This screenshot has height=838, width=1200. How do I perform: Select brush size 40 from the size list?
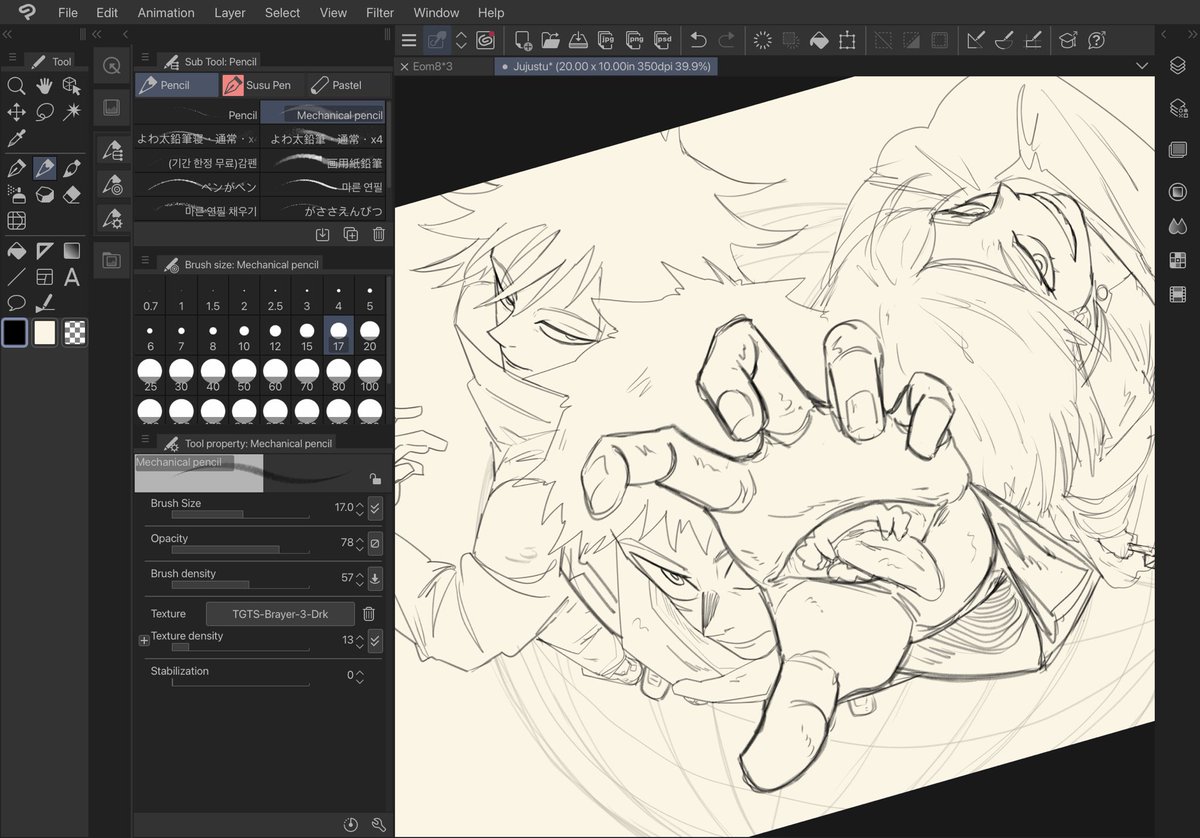(212, 372)
